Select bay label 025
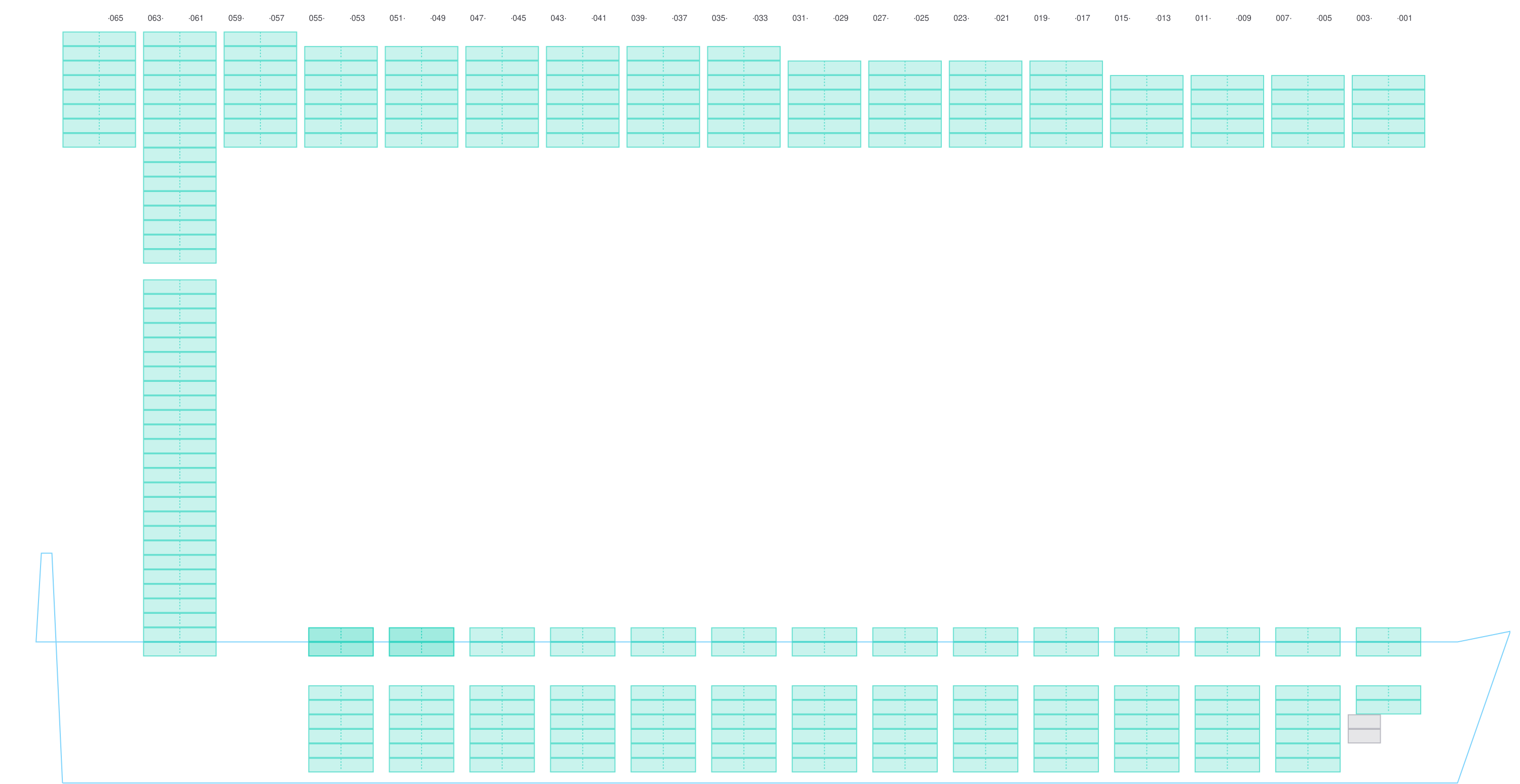This screenshot has height=784, width=1520. 921,18
